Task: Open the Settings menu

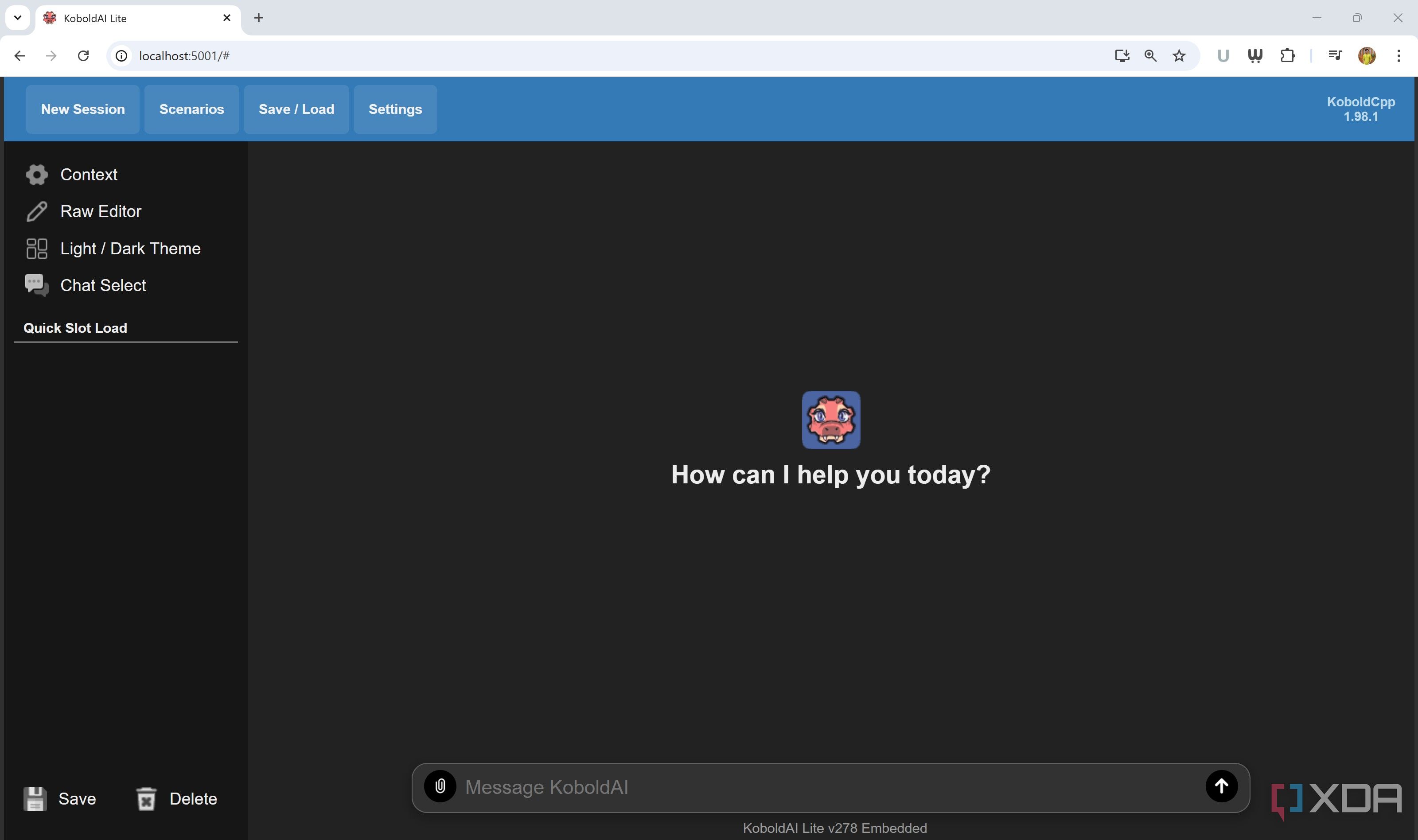Action: 395,109
